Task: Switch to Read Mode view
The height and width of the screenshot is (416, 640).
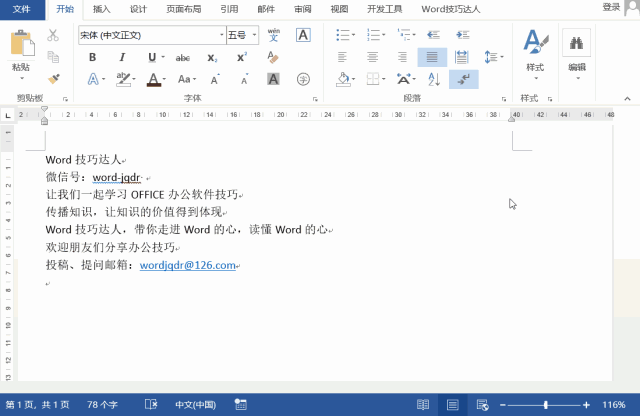Action: [423, 405]
